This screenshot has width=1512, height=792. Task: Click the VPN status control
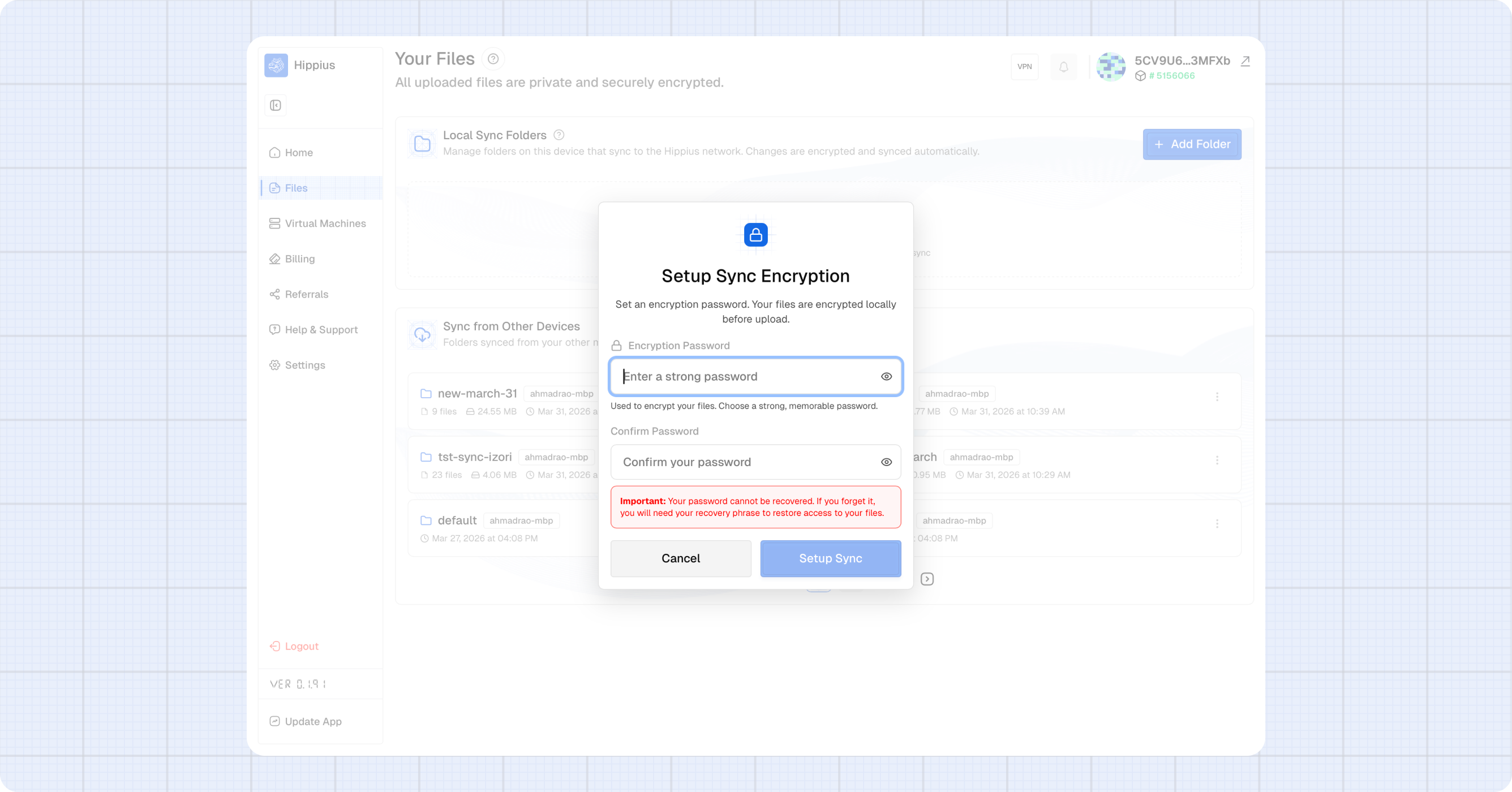pyautogui.click(x=1024, y=66)
